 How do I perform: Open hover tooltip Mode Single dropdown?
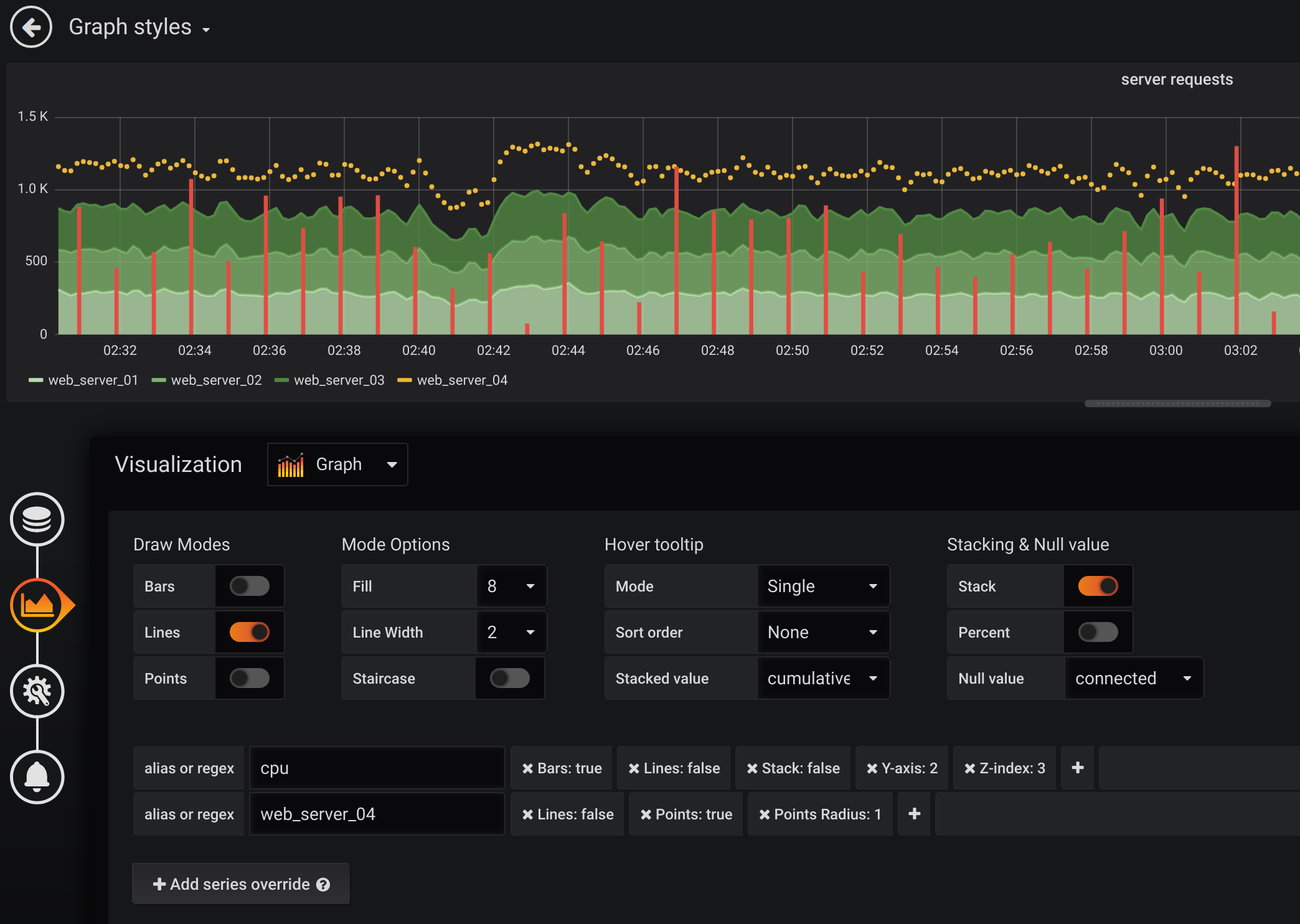click(822, 586)
